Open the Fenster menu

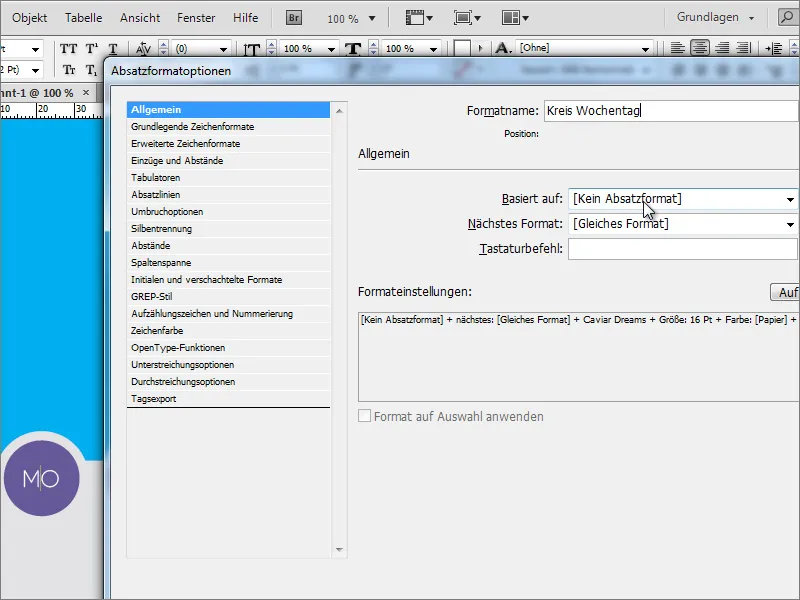(196, 18)
